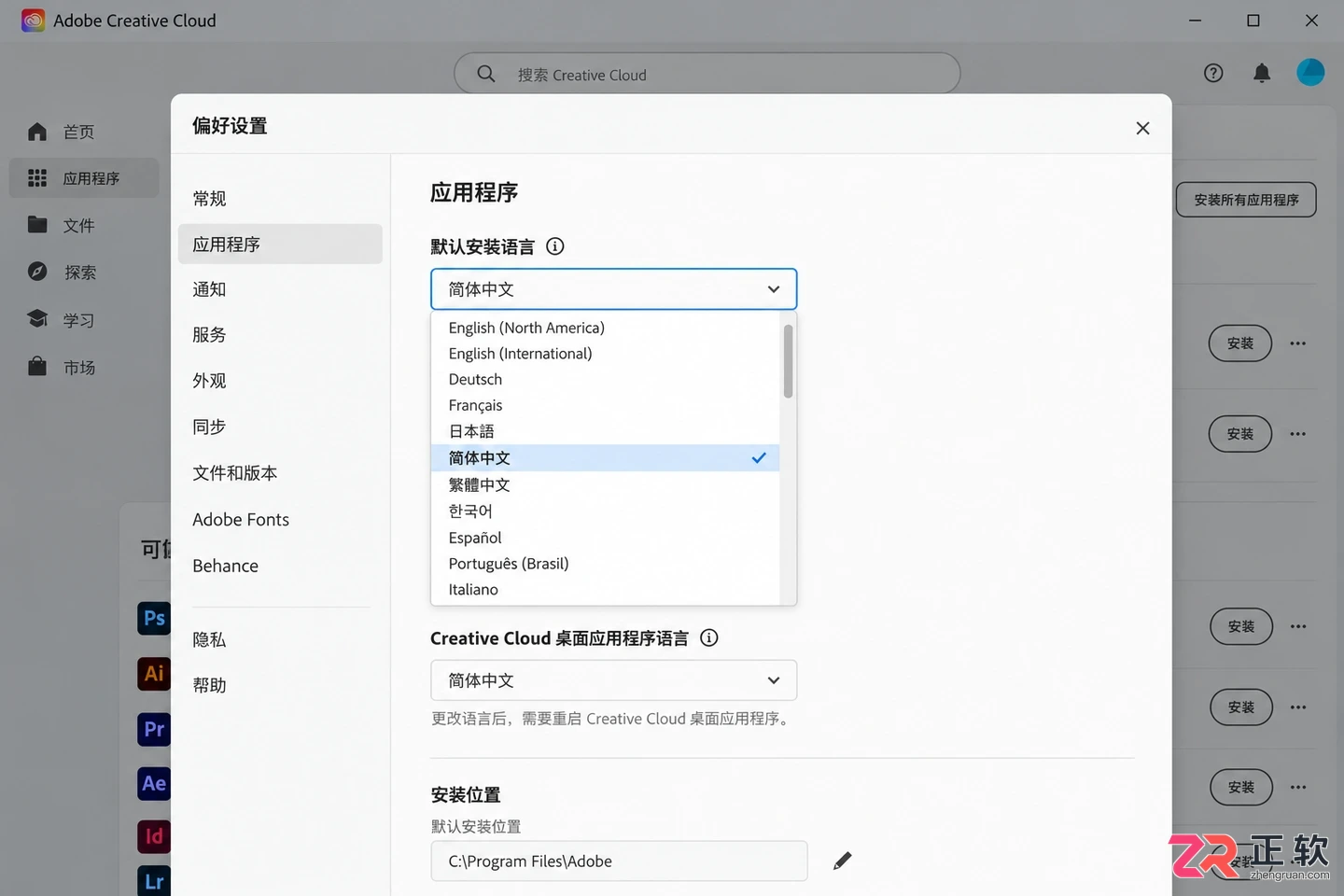Choose Português (Brasil) from the list
1344x896 pixels.
[x=605, y=564]
